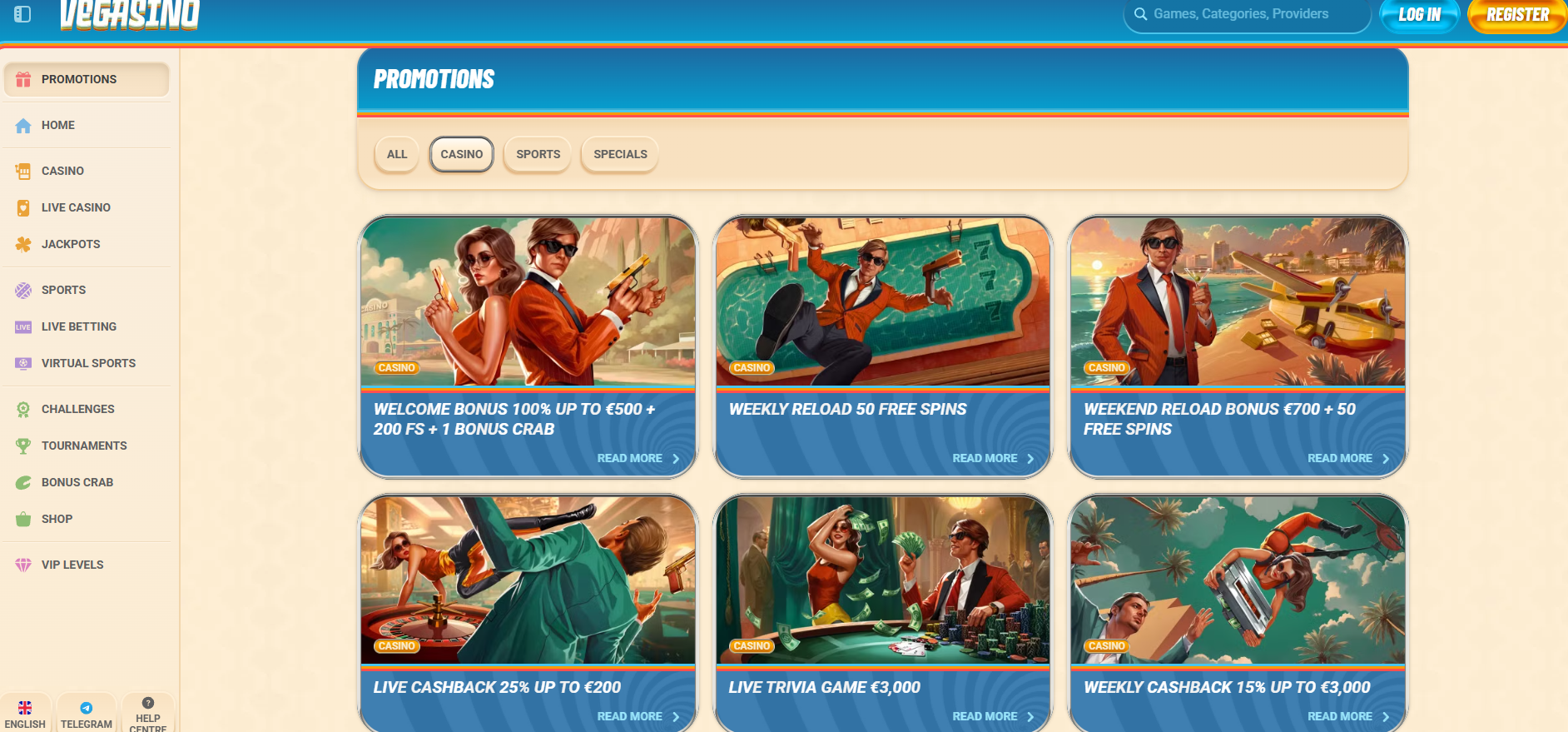Image resolution: width=1568 pixels, height=732 pixels.
Task: Open VIP Levels page
Action: pos(87,565)
